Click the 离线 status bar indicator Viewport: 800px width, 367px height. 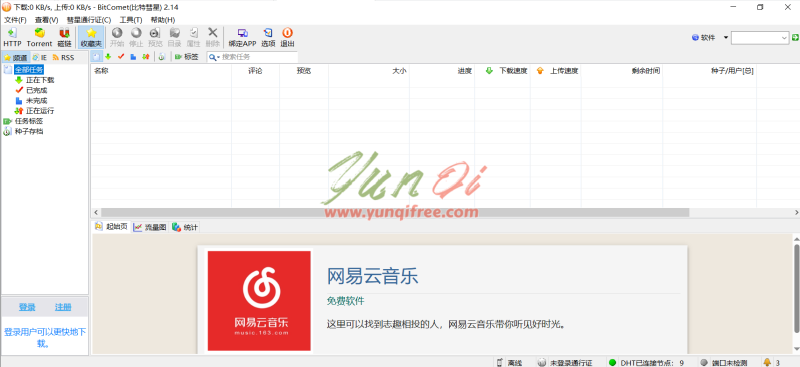pos(510,362)
